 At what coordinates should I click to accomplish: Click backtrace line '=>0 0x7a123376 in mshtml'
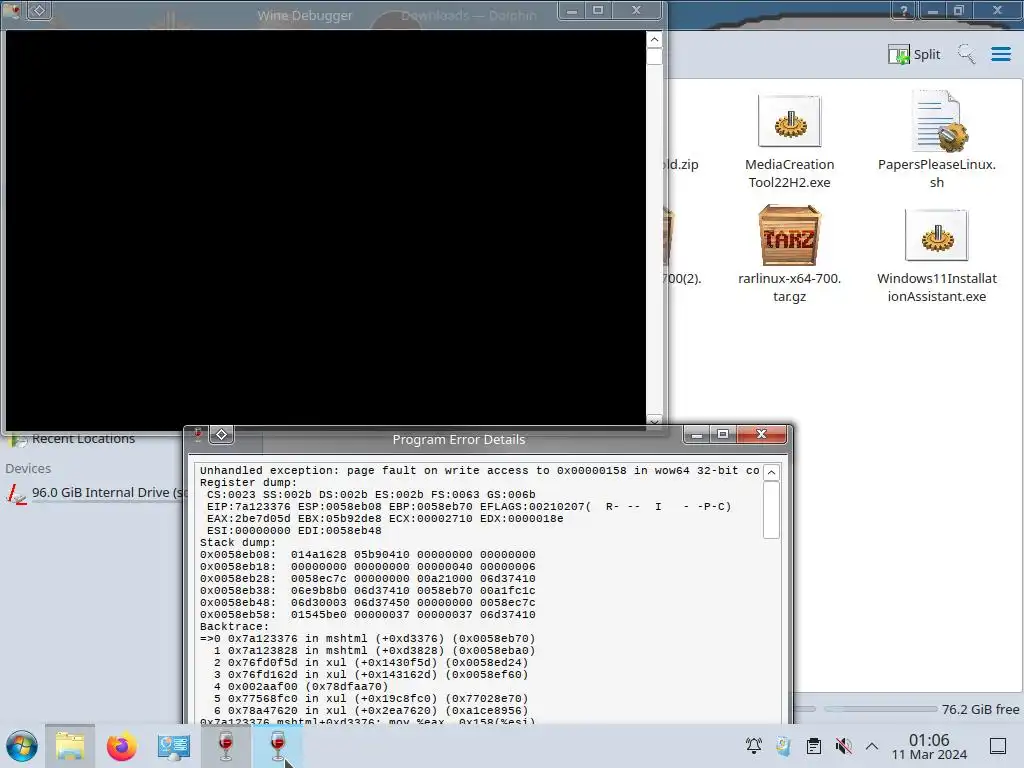click(368, 639)
